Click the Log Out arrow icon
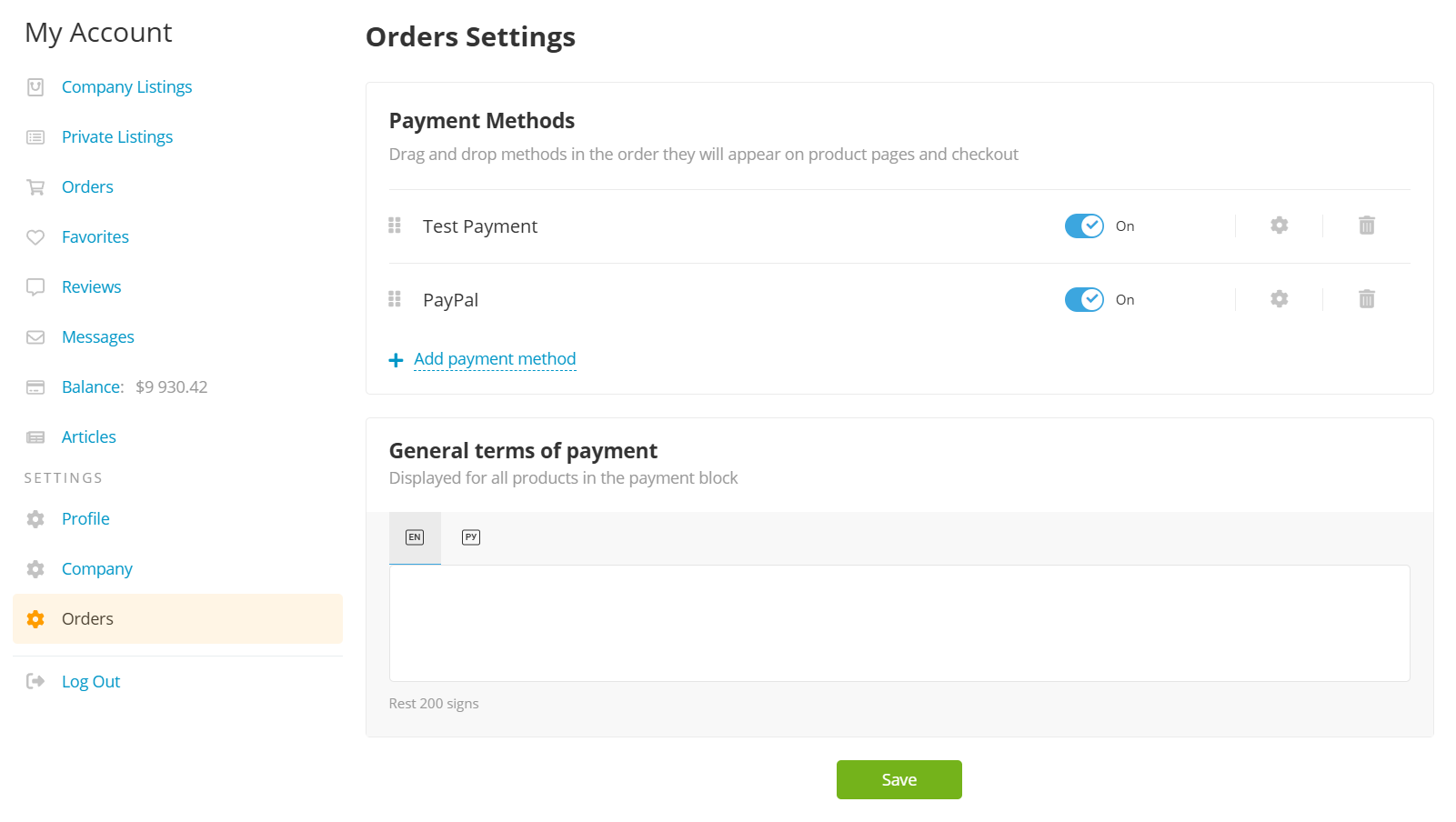 (35, 681)
